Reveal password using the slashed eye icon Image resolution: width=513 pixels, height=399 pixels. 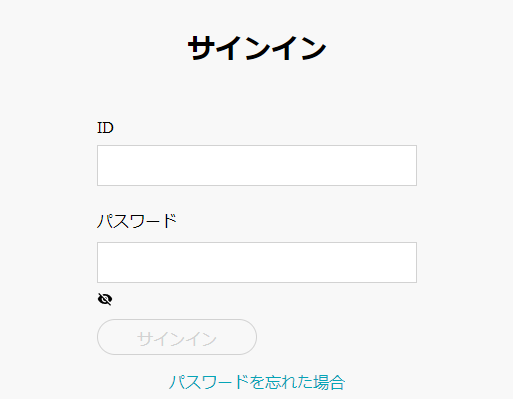coord(105,299)
